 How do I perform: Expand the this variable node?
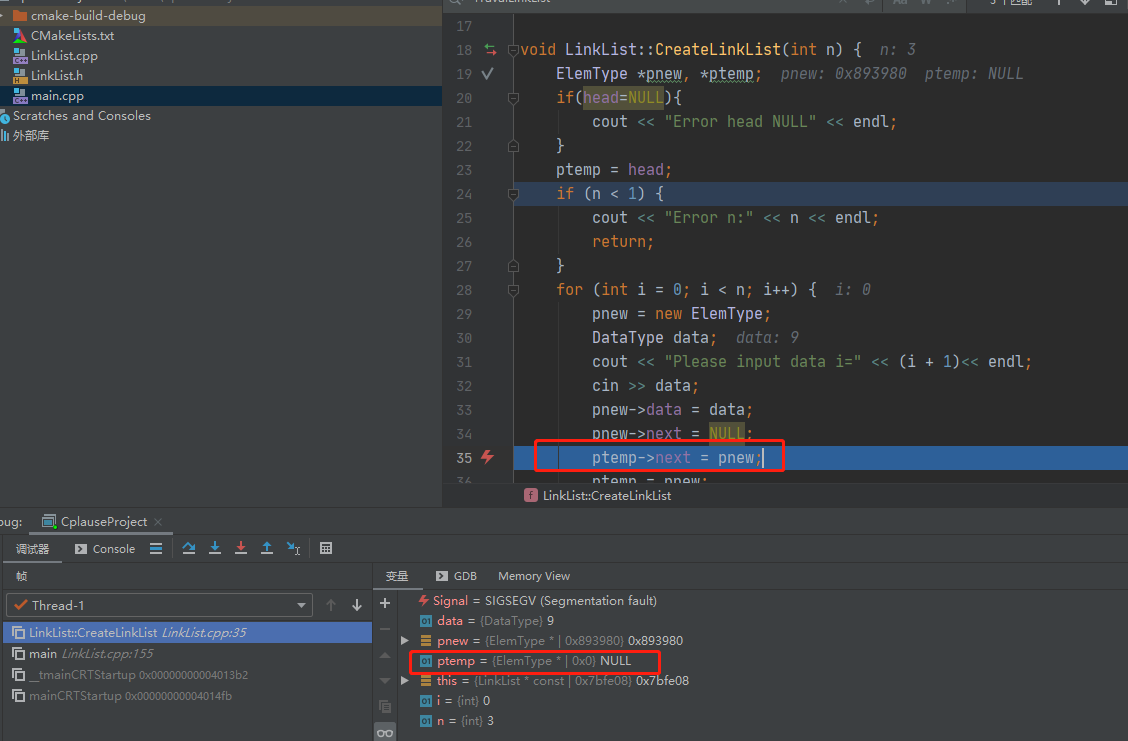[405, 681]
